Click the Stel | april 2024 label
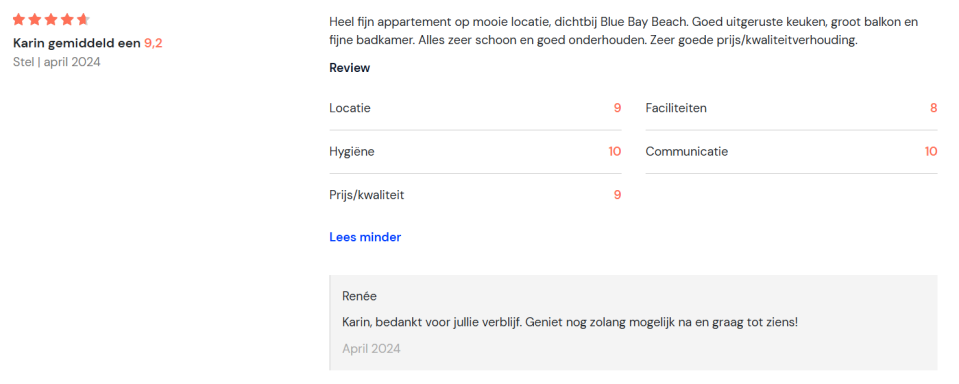This screenshot has width=959, height=384. pyautogui.click(x=56, y=62)
